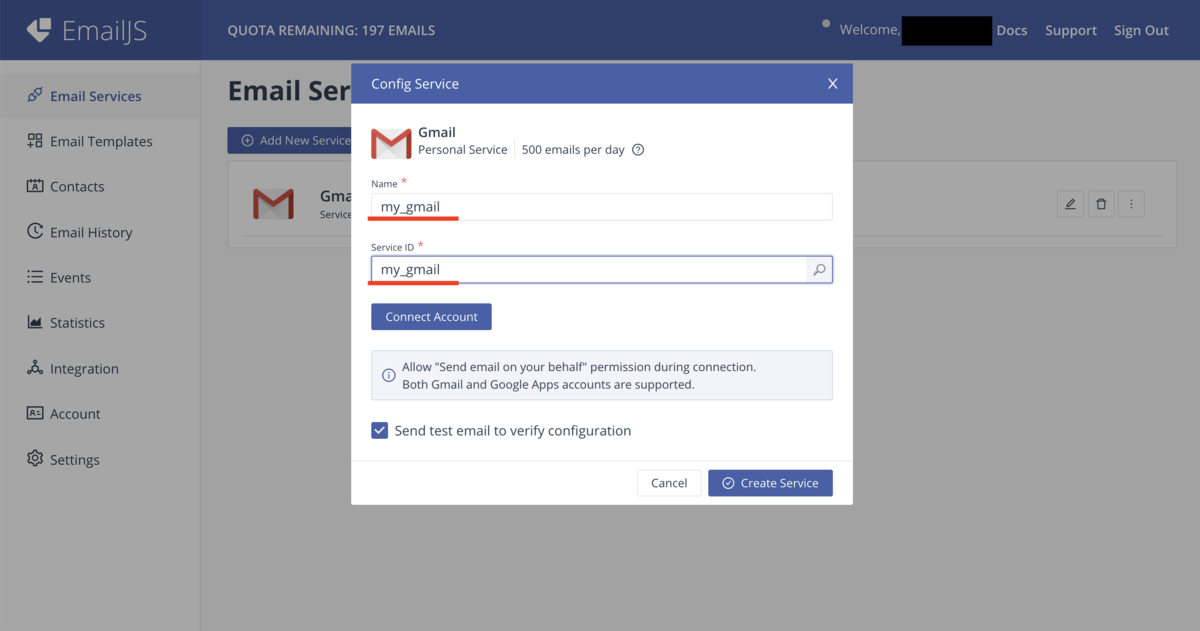Click the Integration nodes icon
1200x631 pixels.
click(x=35, y=367)
